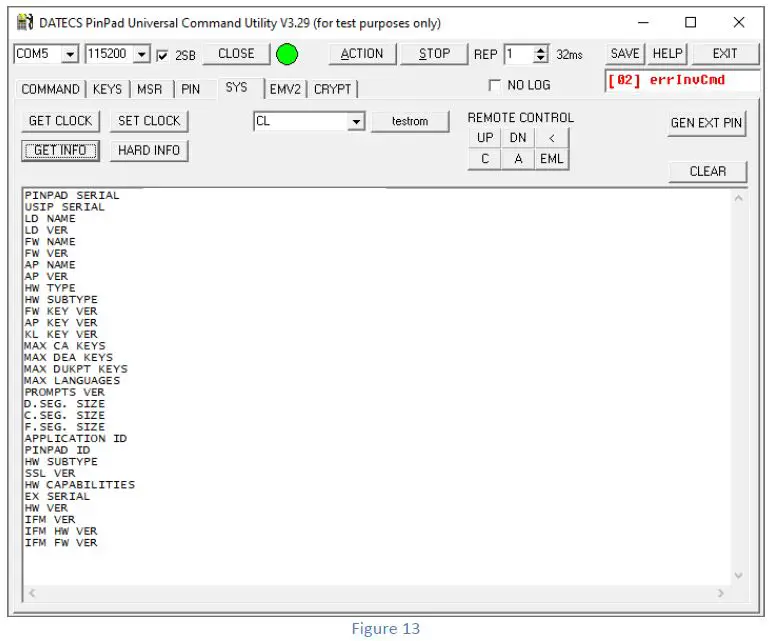Image resolution: width=769 pixels, height=641 pixels.
Task: Maximize the DATECS utility window
Action: click(x=691, y=22)
